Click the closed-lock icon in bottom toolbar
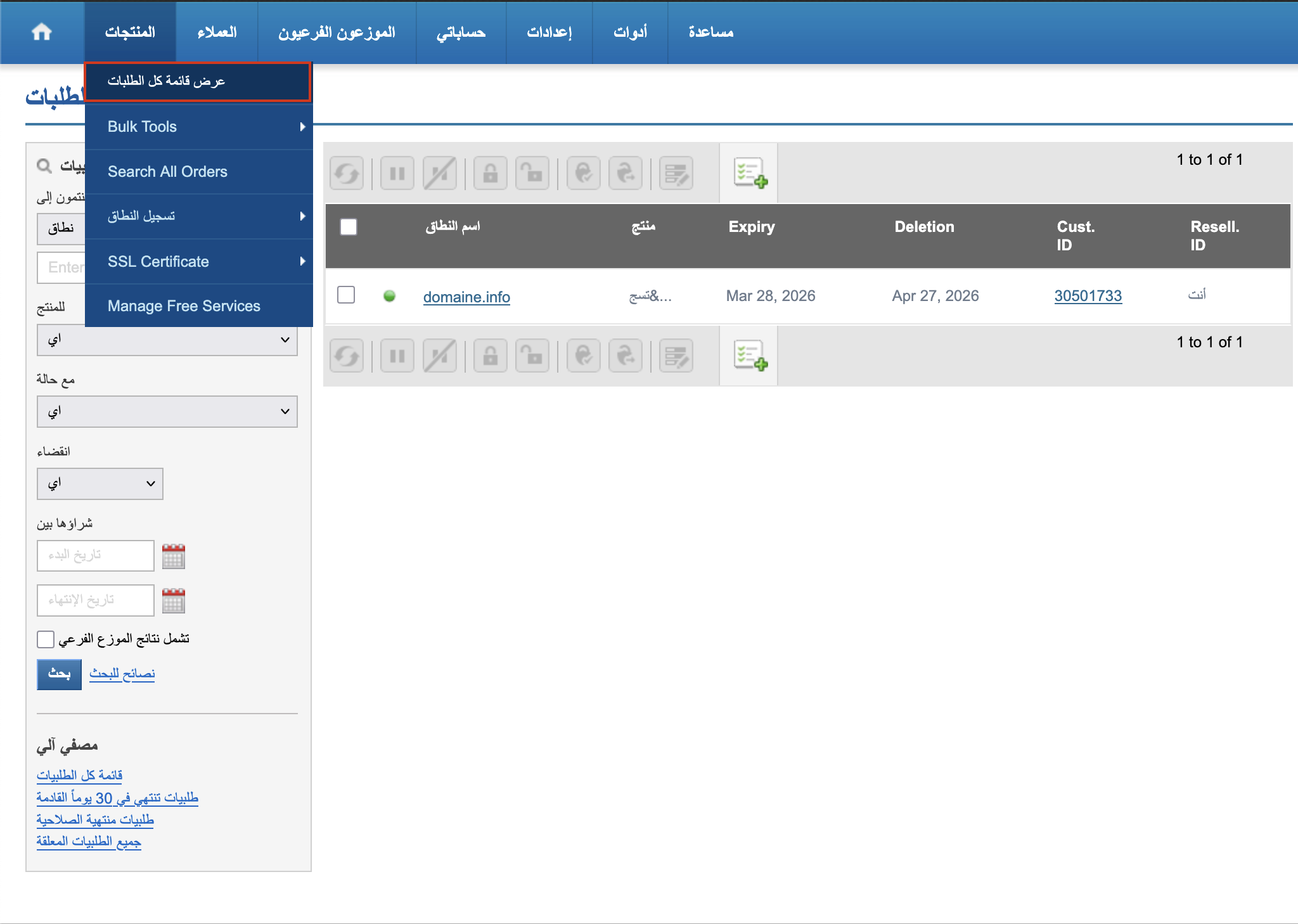Screen dimensions: 1298x924 (491, 356)
